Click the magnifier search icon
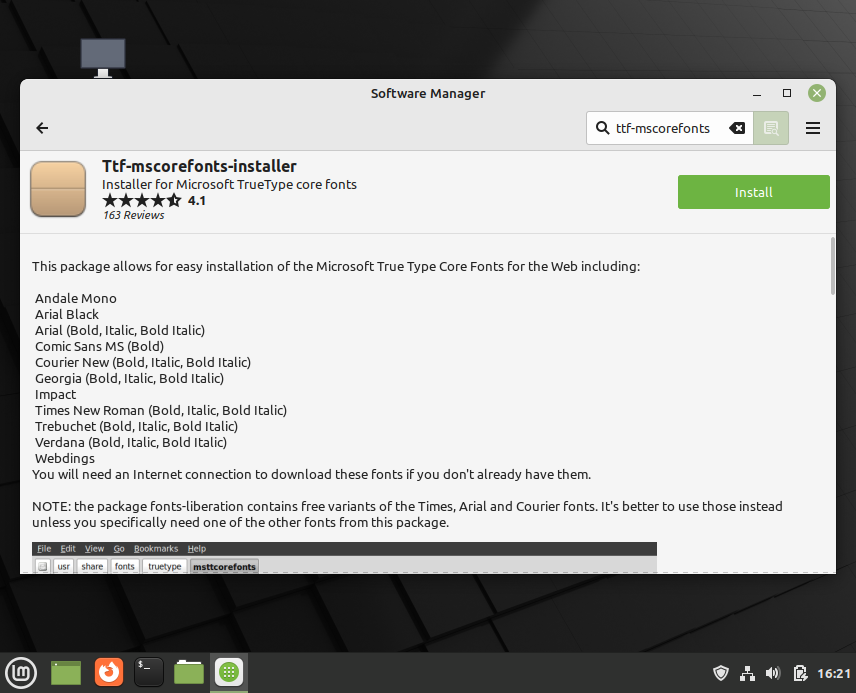This screenshot has height=693, width=856. tap(602, 128)
